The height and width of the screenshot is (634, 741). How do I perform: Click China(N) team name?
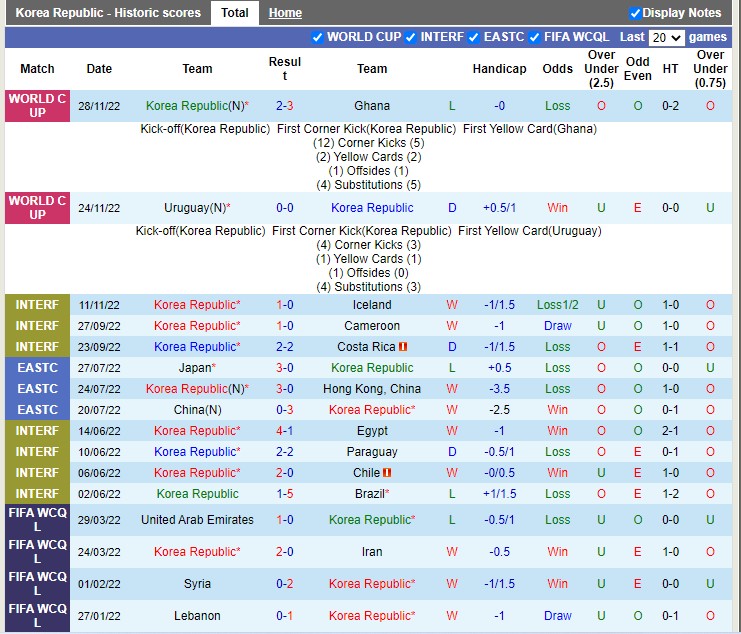pyautogui.click(x=197, y=410)
